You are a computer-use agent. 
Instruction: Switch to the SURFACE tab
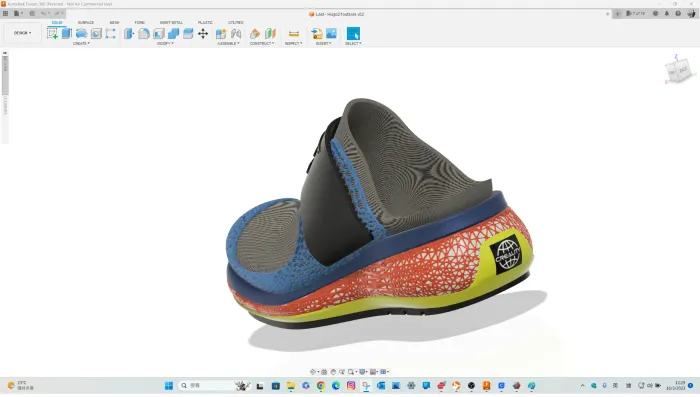tap(86, 22)
